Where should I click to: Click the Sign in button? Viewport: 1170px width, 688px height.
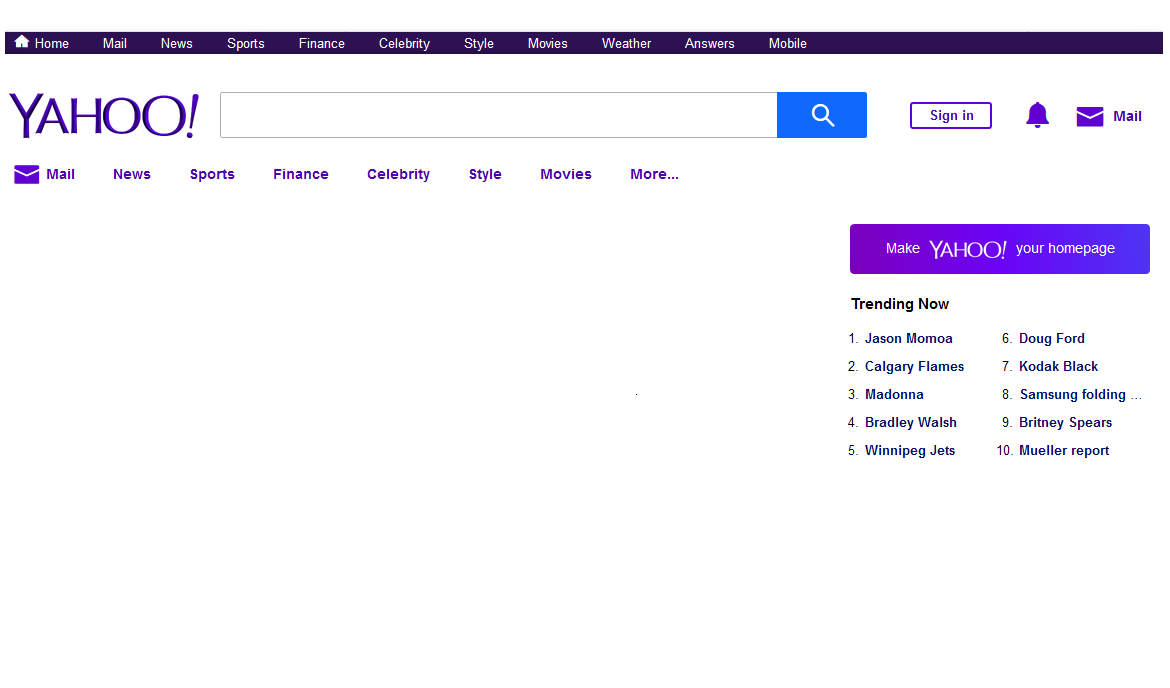[950, 116]
